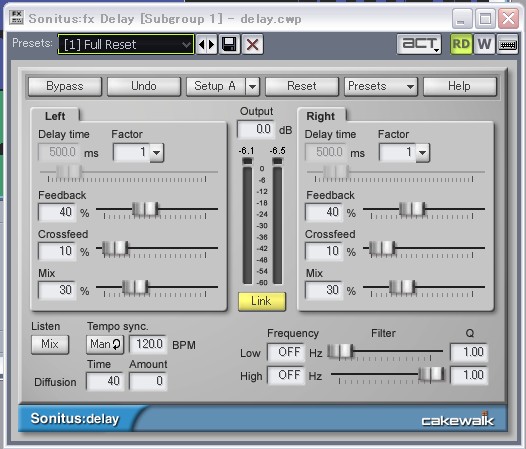Click the High filter Q value field
This screenshot has width=526, height=449.
pos(469,375)
